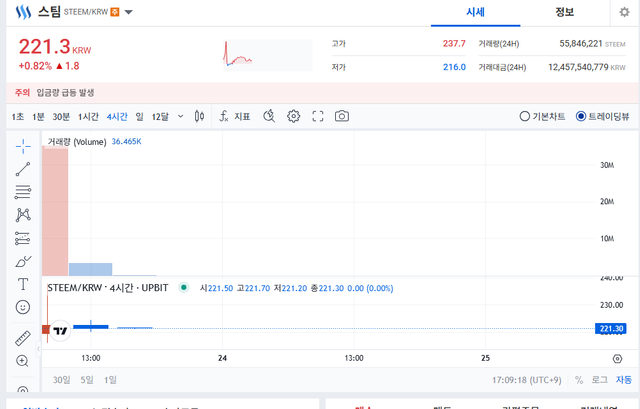Set the range to 1일
This screenshot has height=409, width=640.
click(110, 380)
